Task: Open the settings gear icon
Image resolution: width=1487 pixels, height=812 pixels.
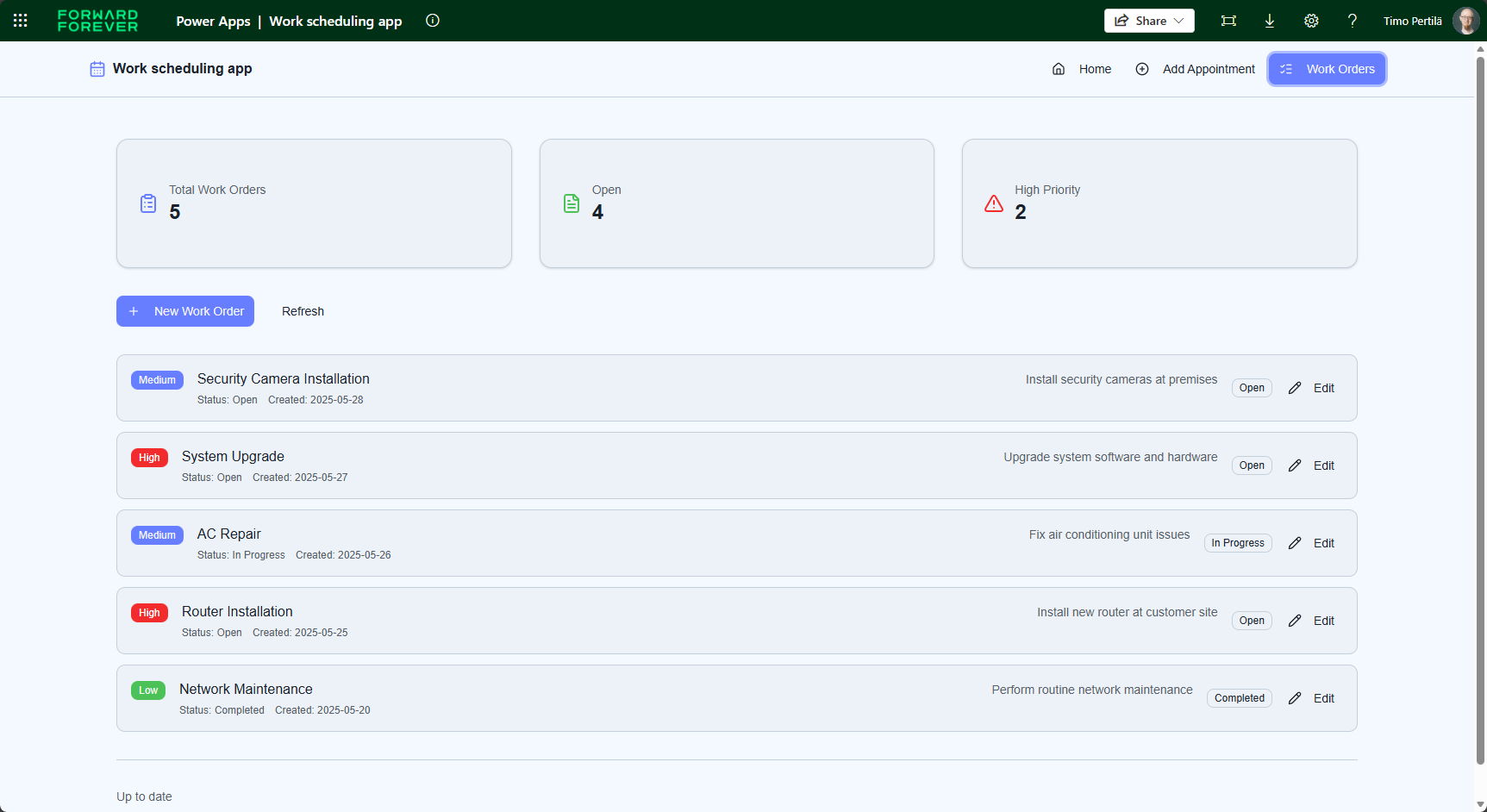Action: (x=1311, y=21)
